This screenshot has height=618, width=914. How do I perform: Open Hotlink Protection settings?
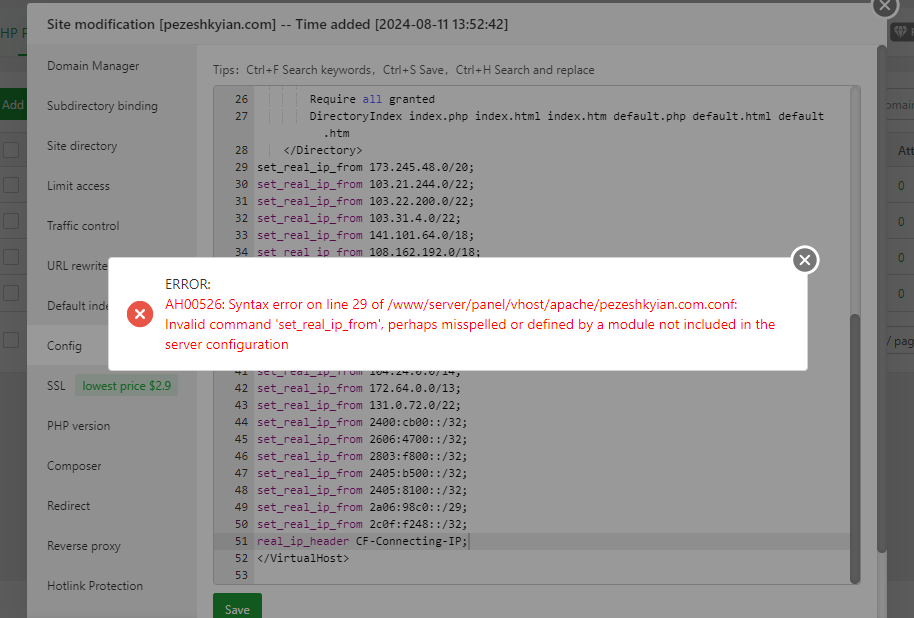pyautogui.click(x=95, y=586)
